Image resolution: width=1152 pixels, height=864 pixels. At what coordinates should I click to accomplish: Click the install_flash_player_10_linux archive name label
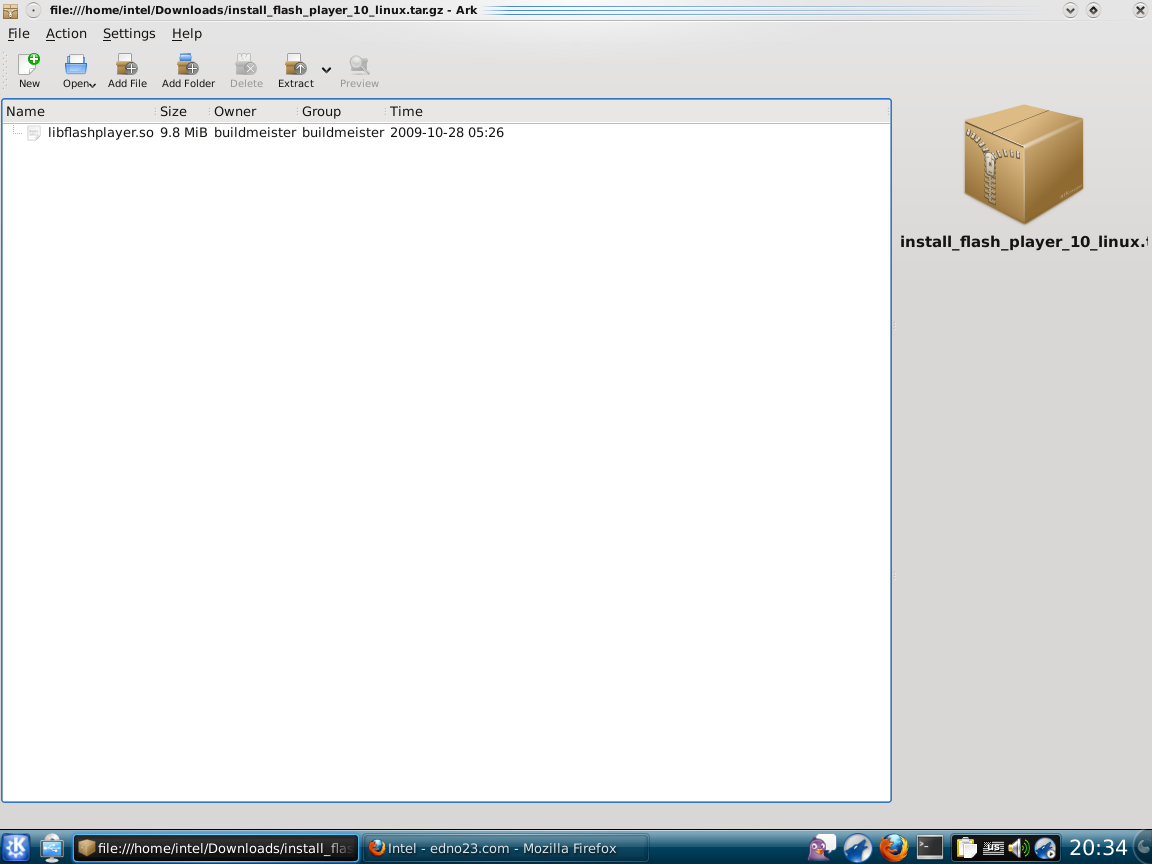point(1023,242)
